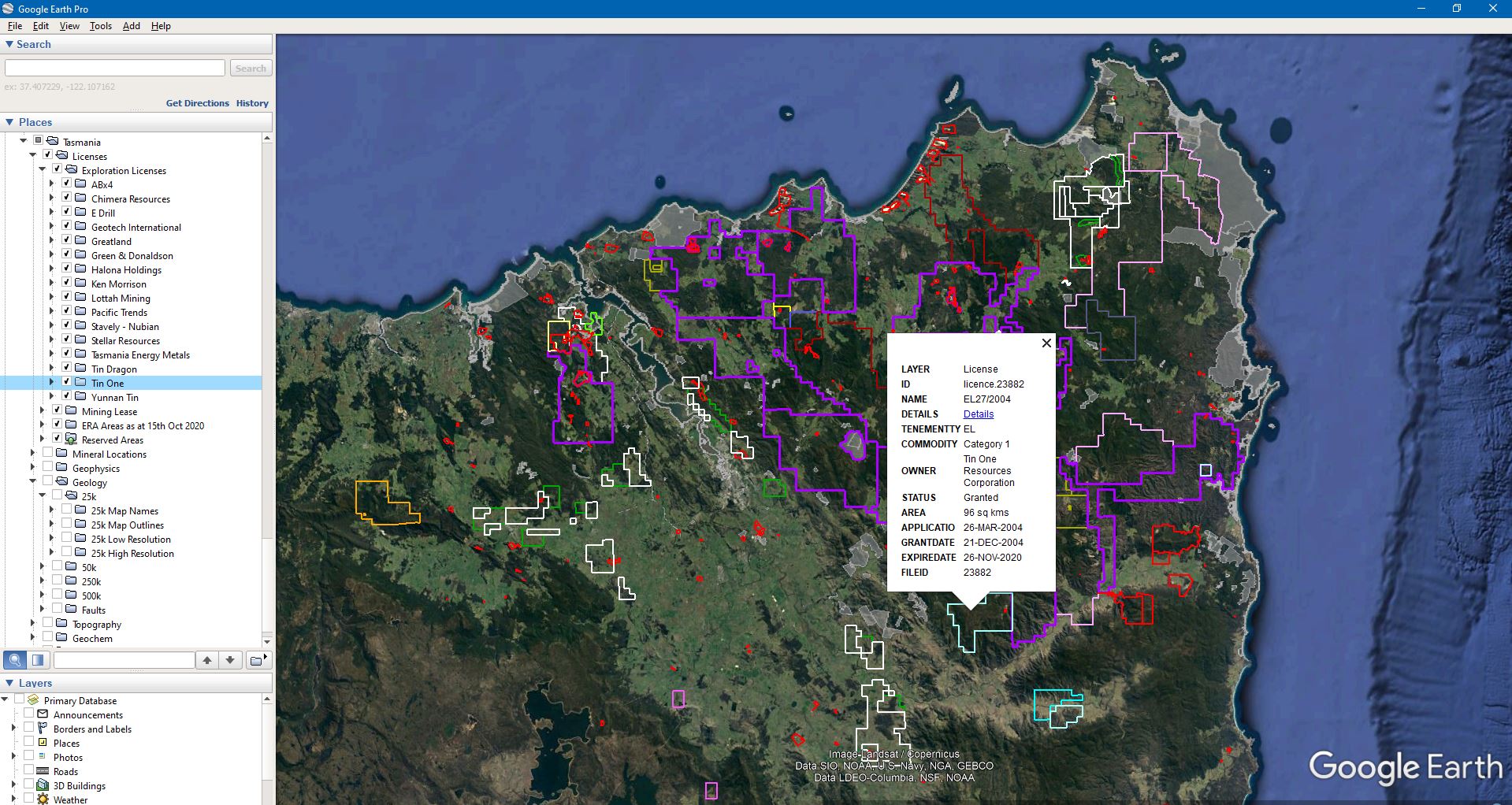The image size is (1512, 805).
Task: Collapse the Places panel
Action: (x=9, y=122)
